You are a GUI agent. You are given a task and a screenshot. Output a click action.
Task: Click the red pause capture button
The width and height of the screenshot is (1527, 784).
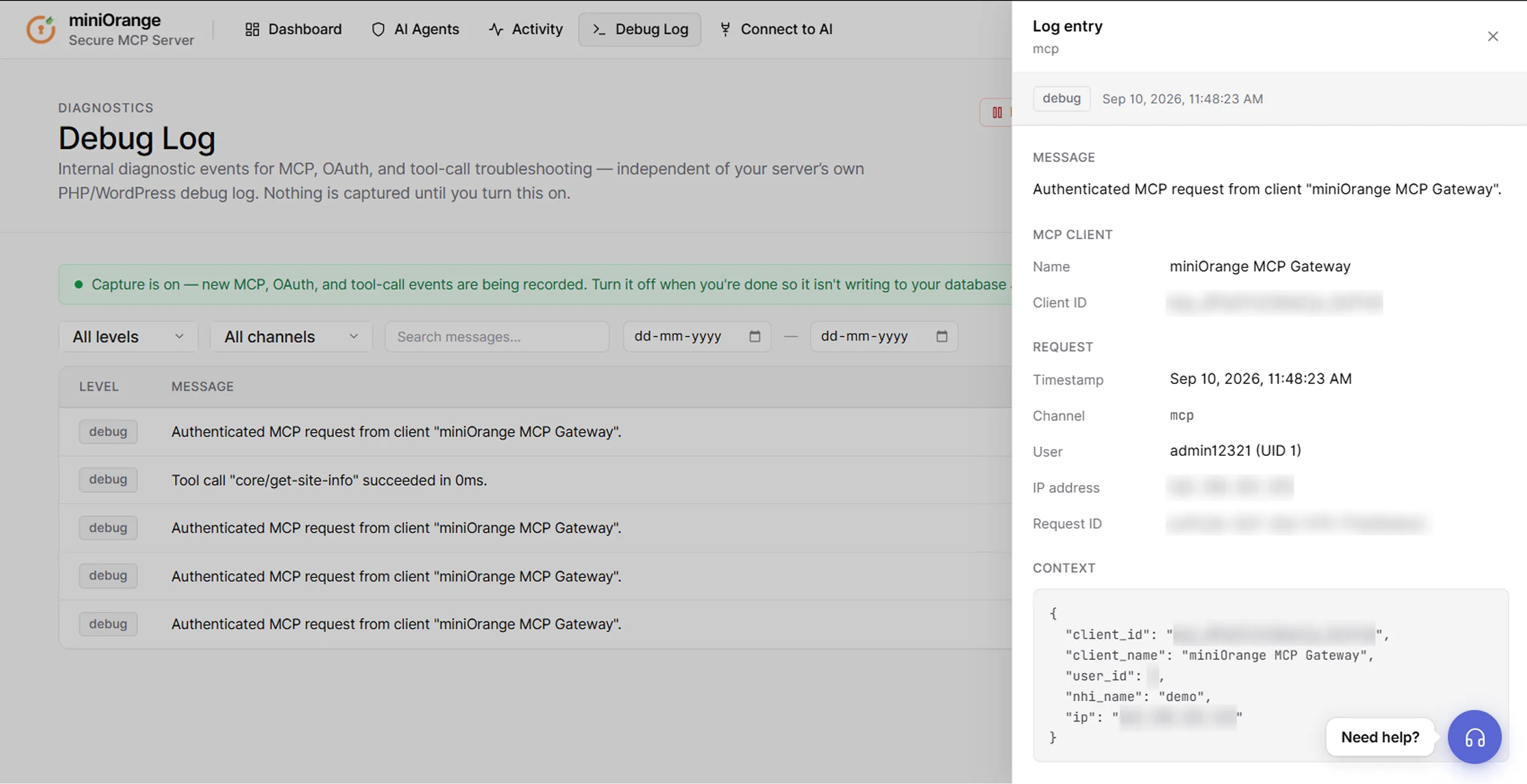996,113
